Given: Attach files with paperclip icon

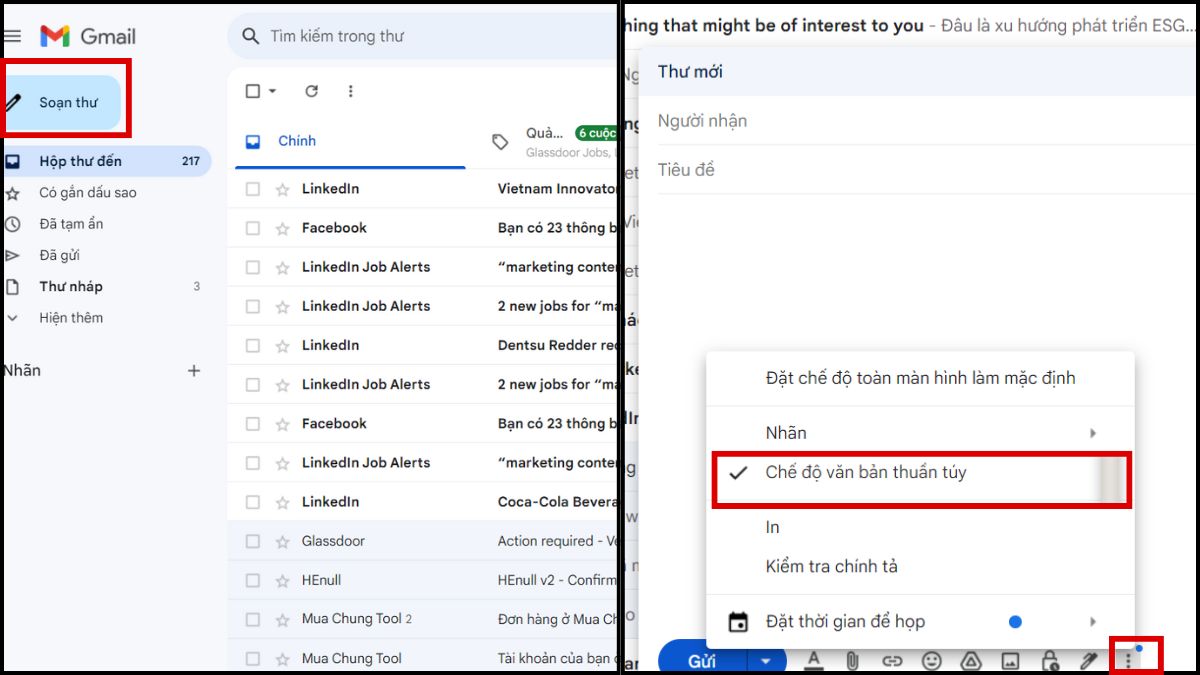Looking at the screenshot, I should coord(853,660).
